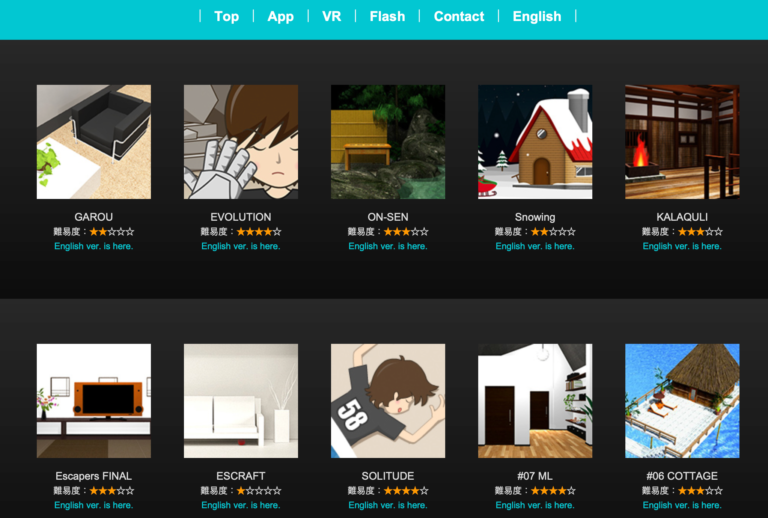The width and height of the screenshot is (768, 518).
Task: Click English ver. link under Snowing
Action: (x=535, y=246)
